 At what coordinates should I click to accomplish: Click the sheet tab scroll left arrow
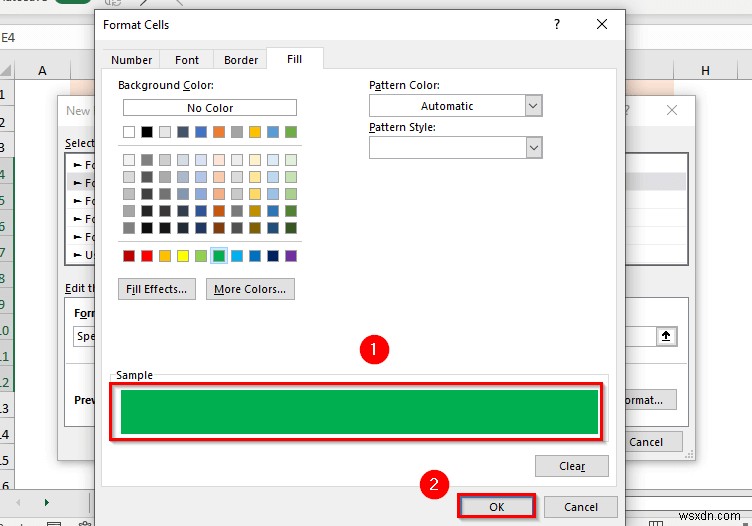(18, 502)
